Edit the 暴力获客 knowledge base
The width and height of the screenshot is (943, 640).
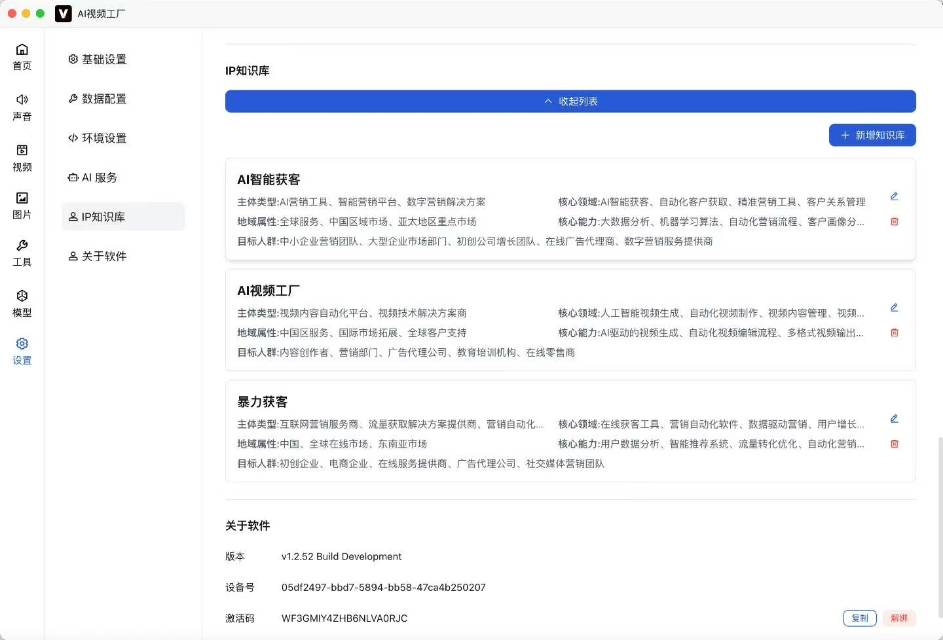tap(894, 419)
